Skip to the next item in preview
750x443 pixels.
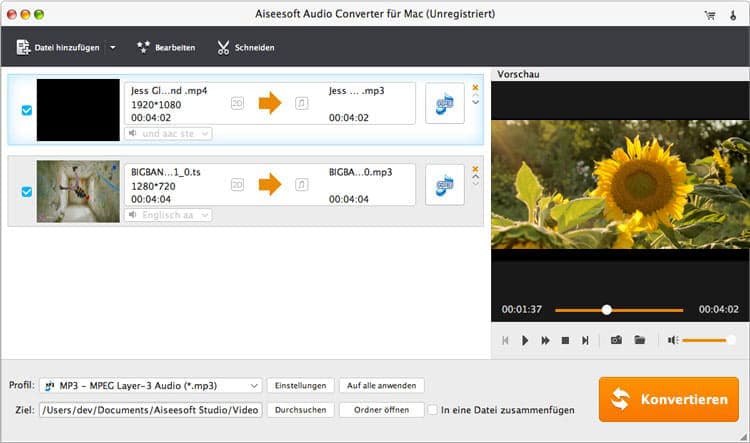point(585,340)
